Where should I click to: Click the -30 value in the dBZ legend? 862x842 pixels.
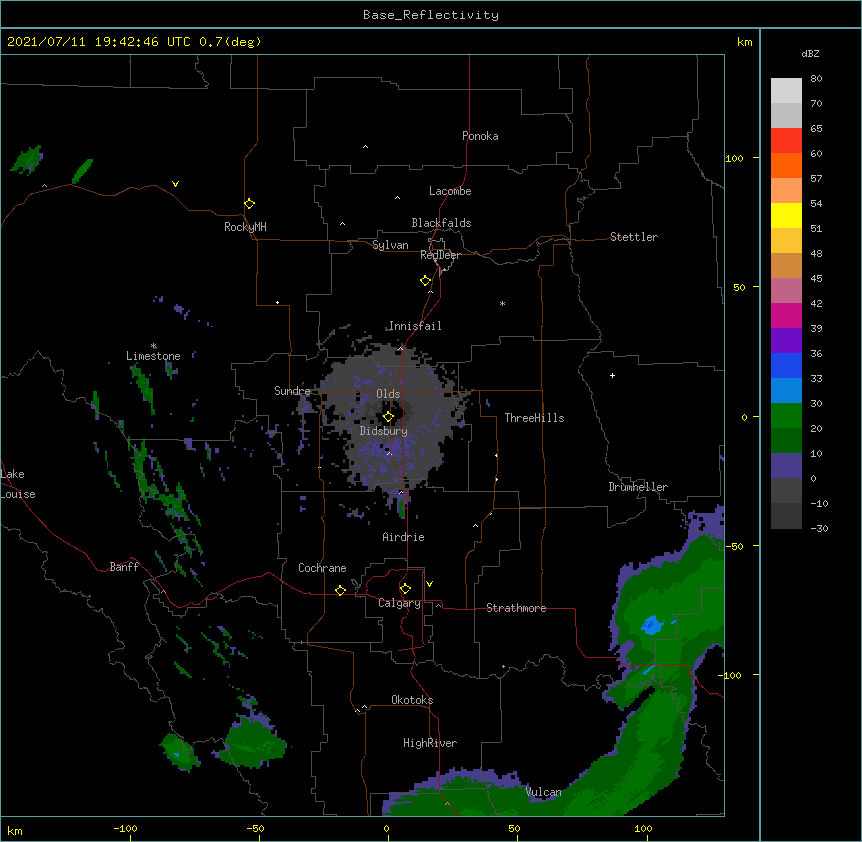point(819,529)
